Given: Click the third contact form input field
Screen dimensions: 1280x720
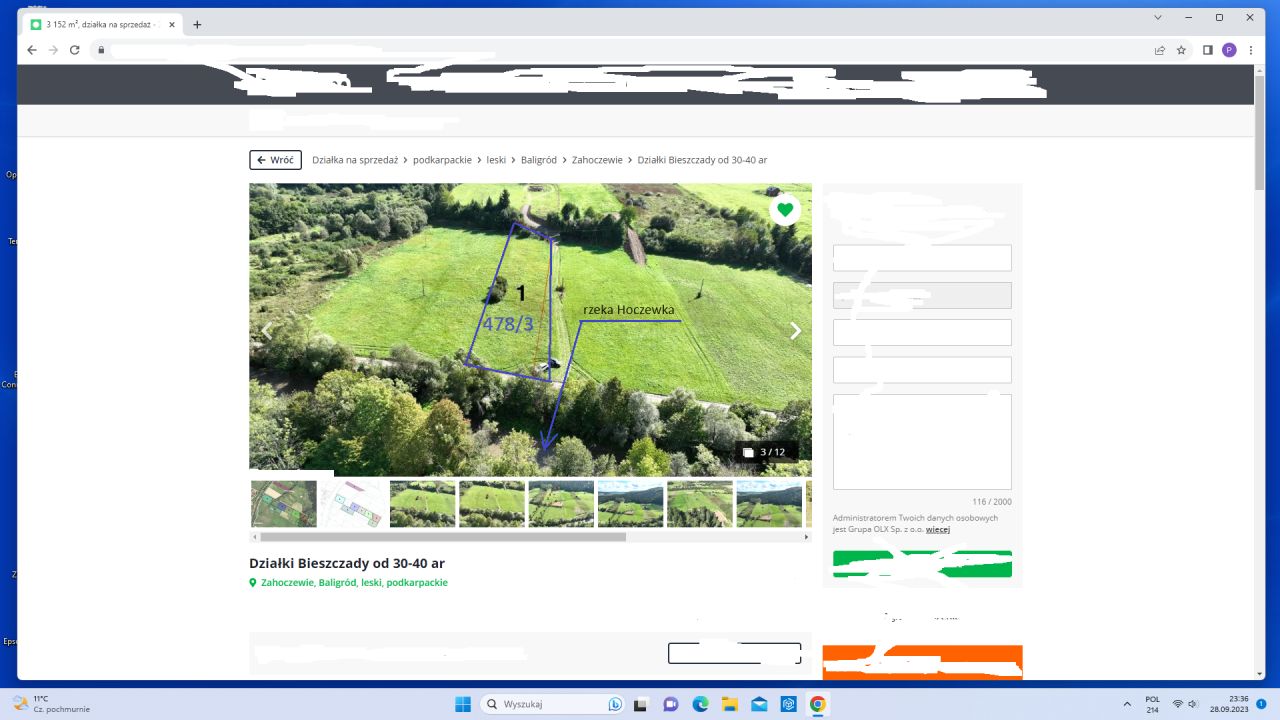Looking at the screenshot, I should (x=922, y=332).
